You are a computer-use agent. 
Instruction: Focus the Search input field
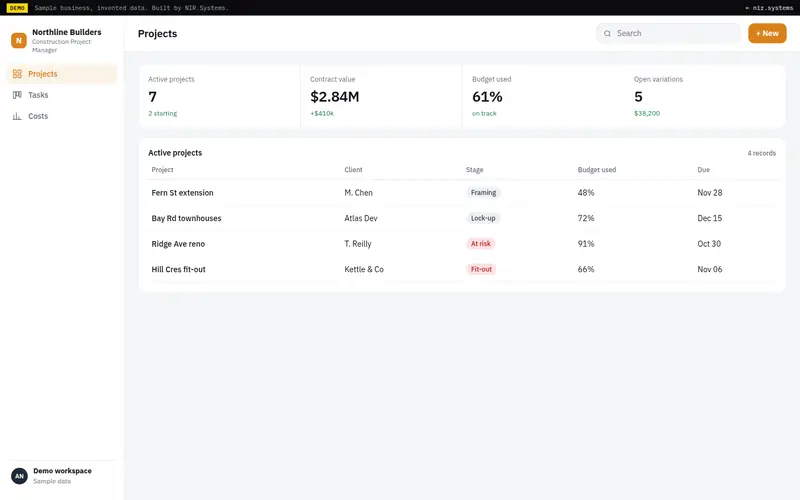[668, 33]
